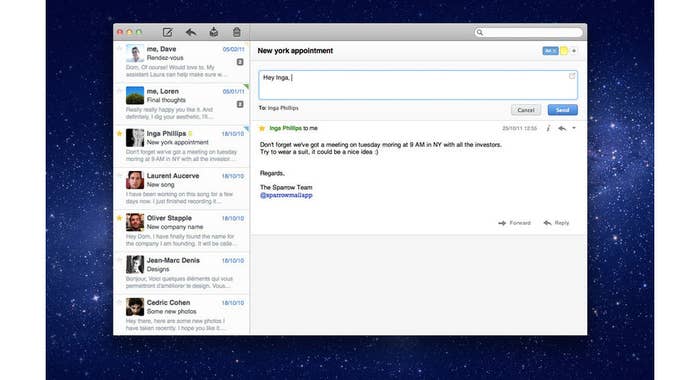Click the reply arrow in the top toolbar
The image size is (700, 380).
click(191, 32)
